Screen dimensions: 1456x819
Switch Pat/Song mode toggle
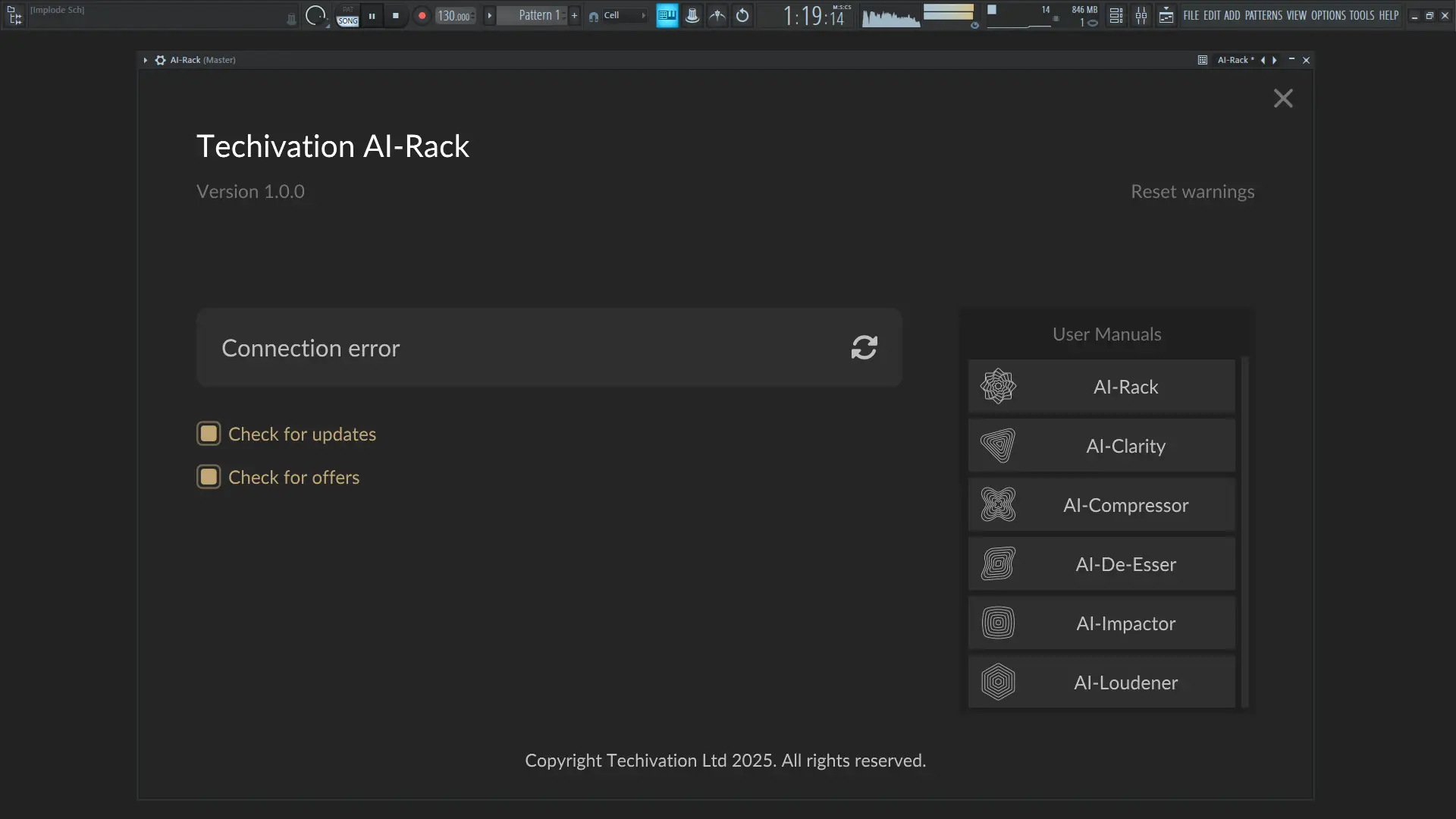coord(347,15)
